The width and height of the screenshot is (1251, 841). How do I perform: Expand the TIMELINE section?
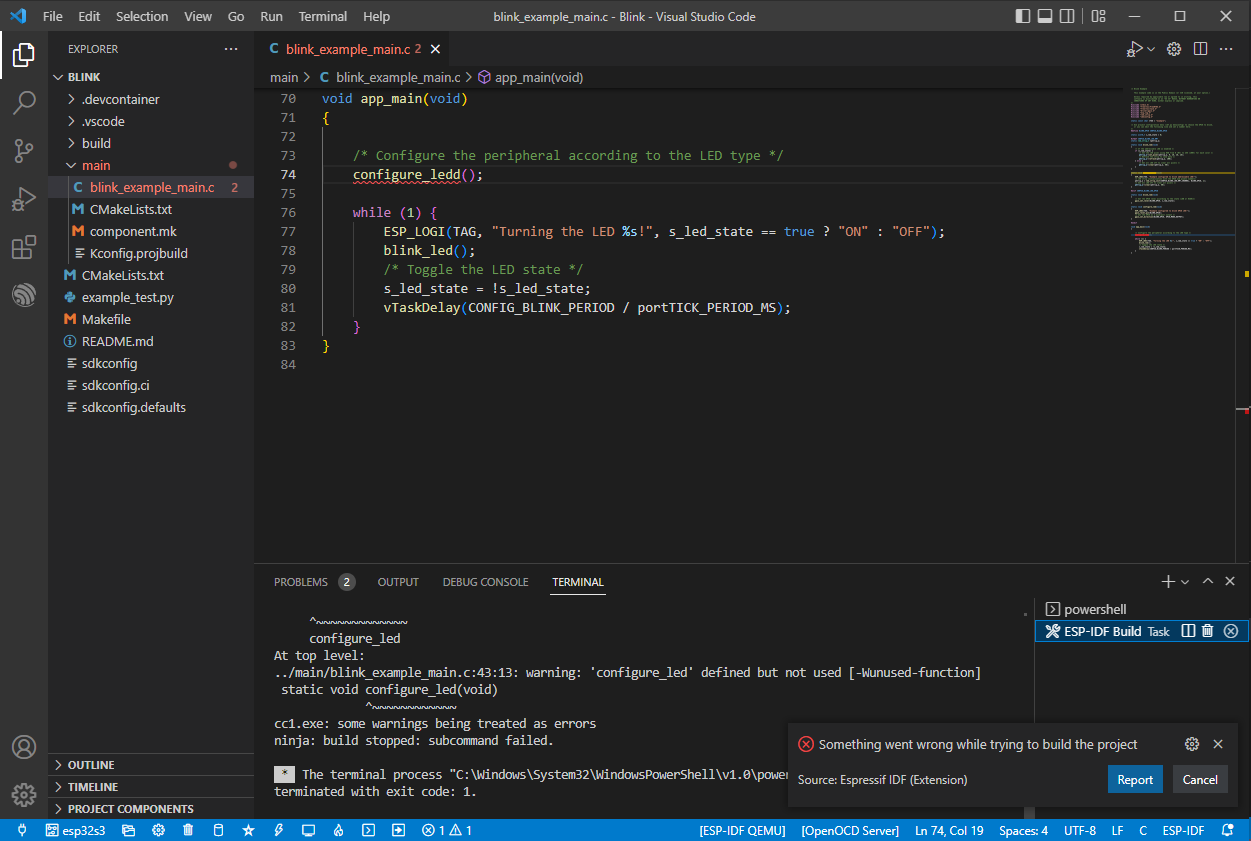tap(150, 787)
